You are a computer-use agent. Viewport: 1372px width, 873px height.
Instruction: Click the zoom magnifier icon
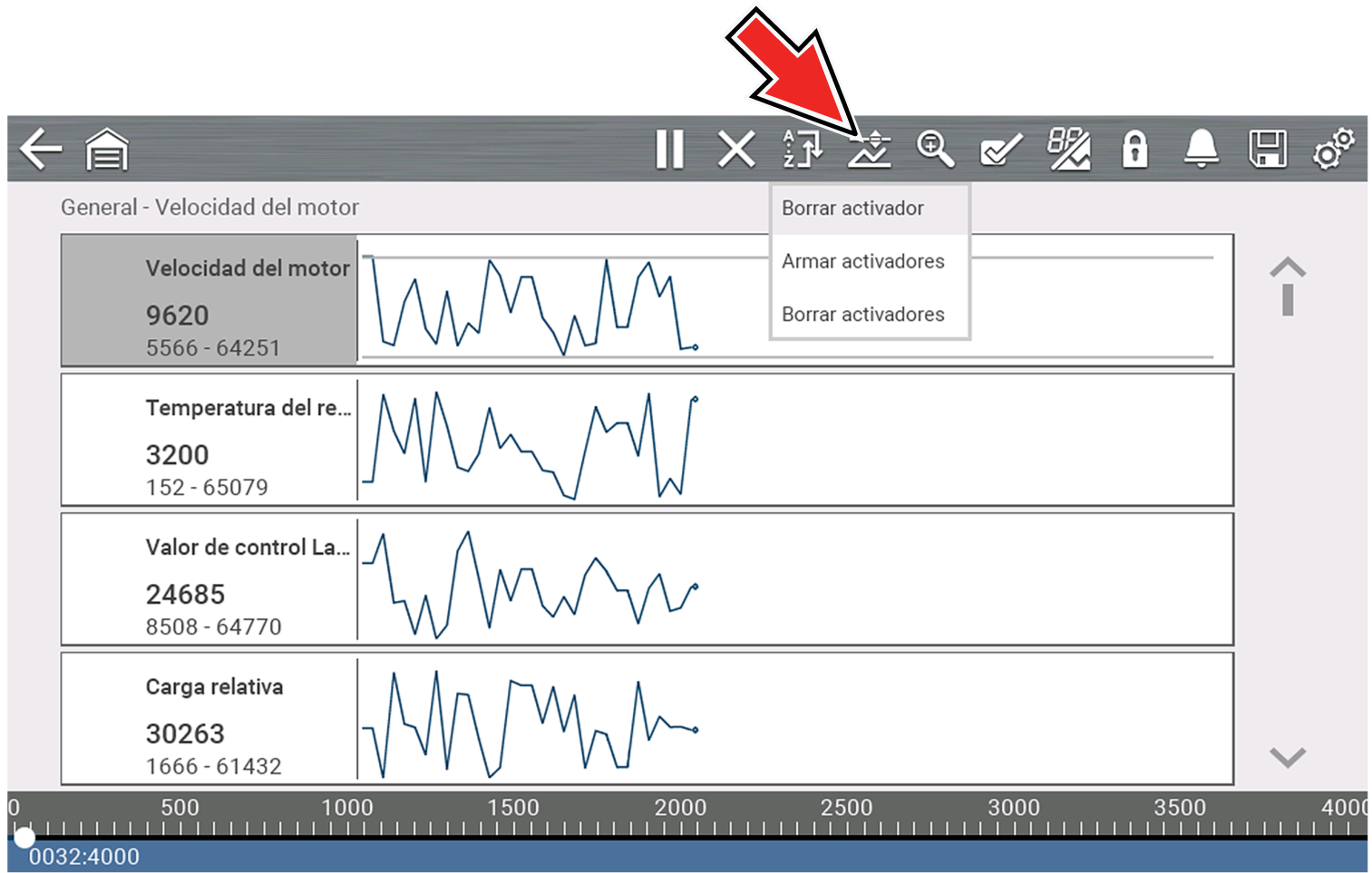pyautogui.click(x=935, y=150)
